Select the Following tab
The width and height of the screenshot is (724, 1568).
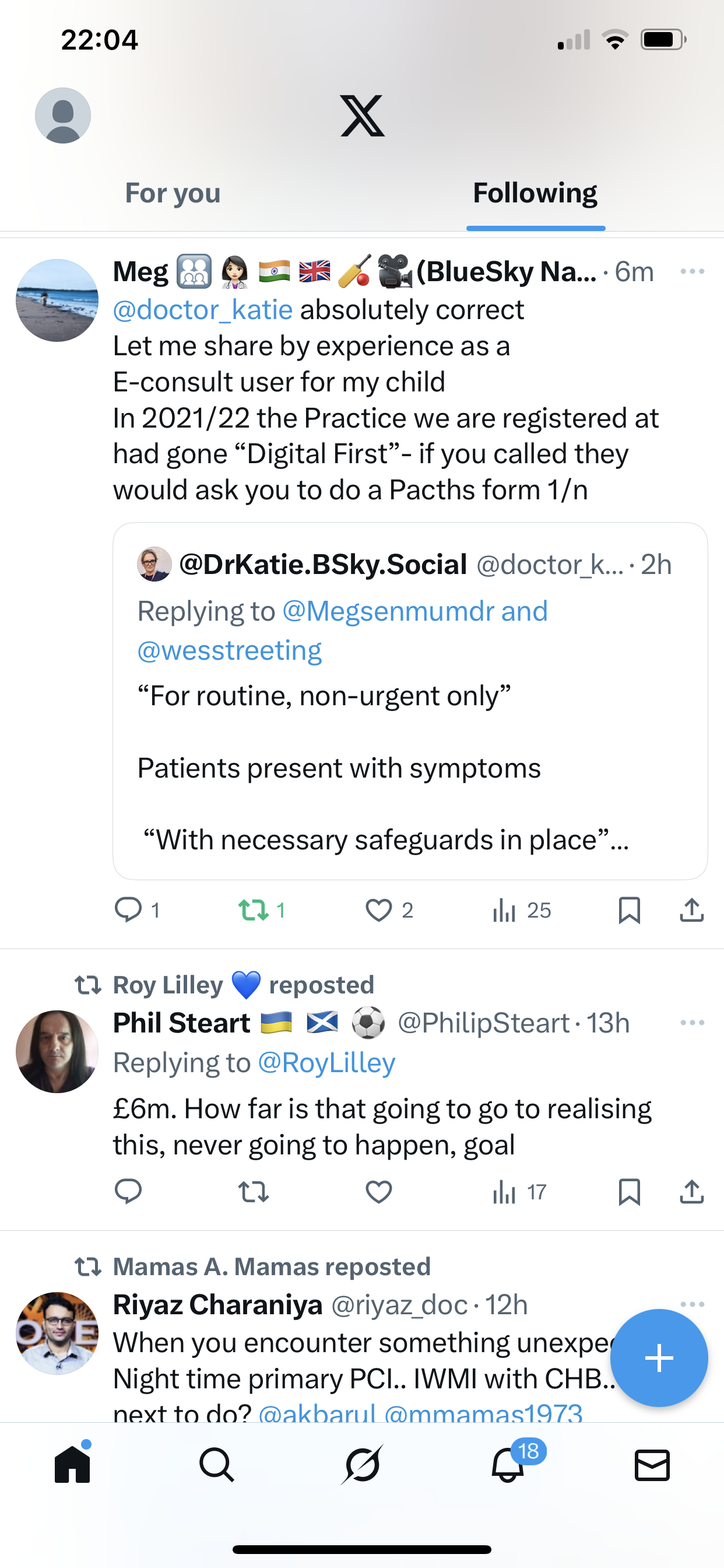click(x=535, y=193)
